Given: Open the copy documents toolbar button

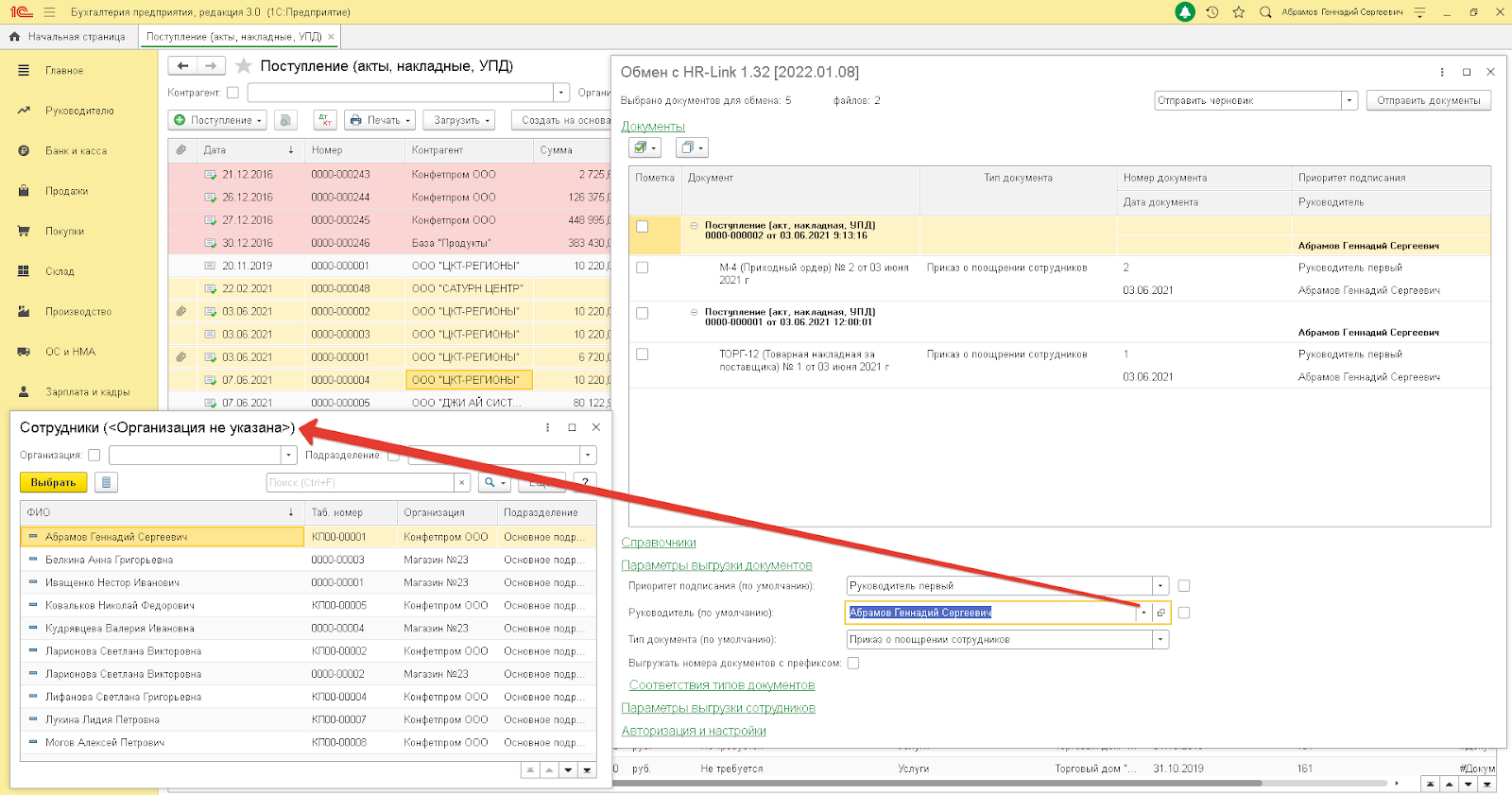Looking at the screenshot, I should pyautogui.click(x=692, y=147).
